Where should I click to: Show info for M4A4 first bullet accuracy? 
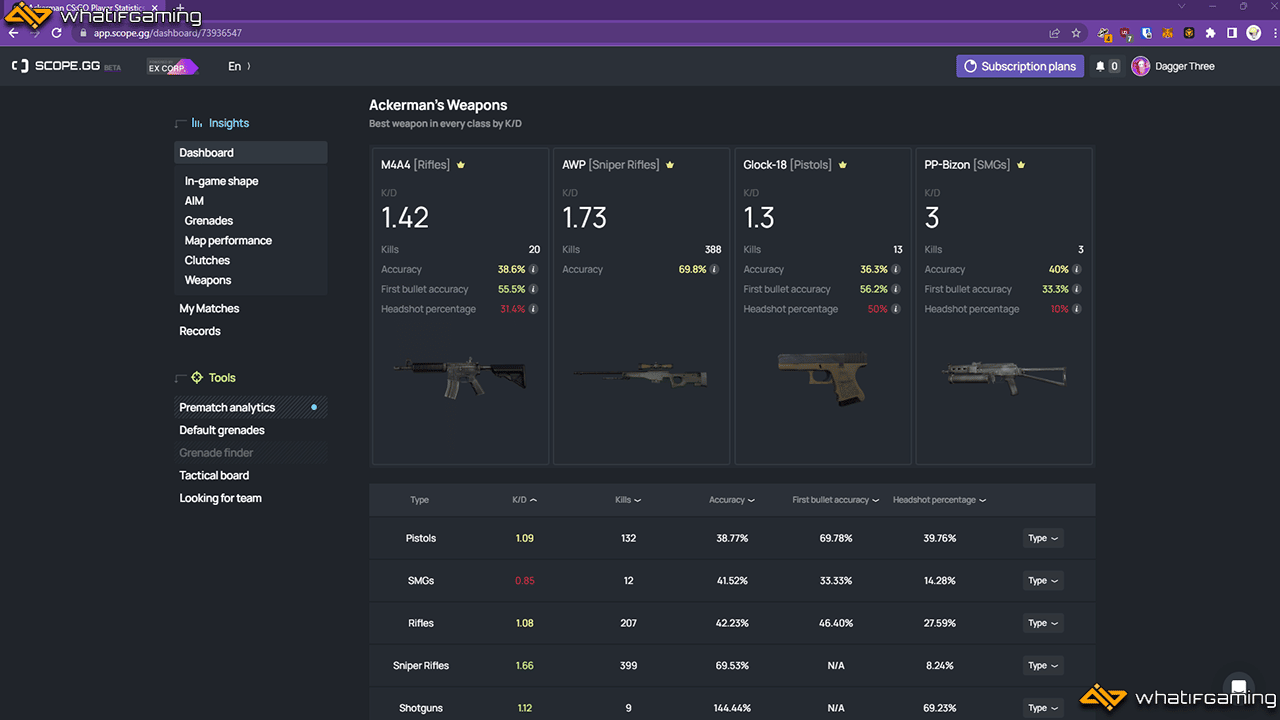pos(533,289)
